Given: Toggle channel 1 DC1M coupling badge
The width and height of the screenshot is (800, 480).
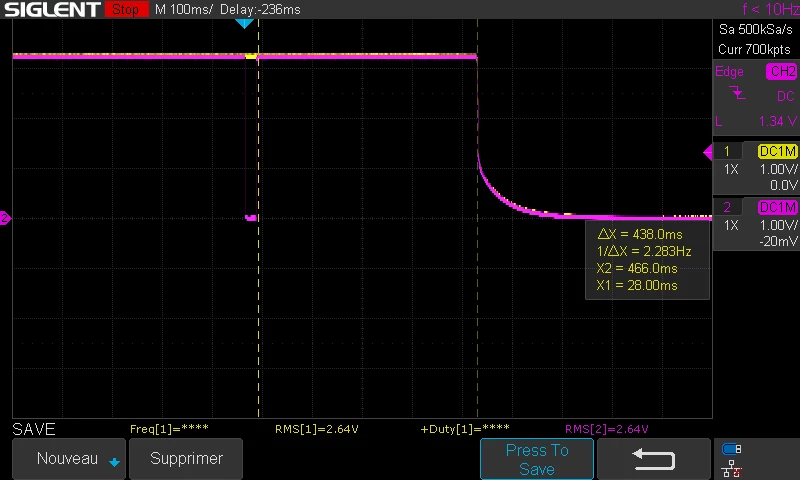Looking at the screenshot, I should coord(777,151).
